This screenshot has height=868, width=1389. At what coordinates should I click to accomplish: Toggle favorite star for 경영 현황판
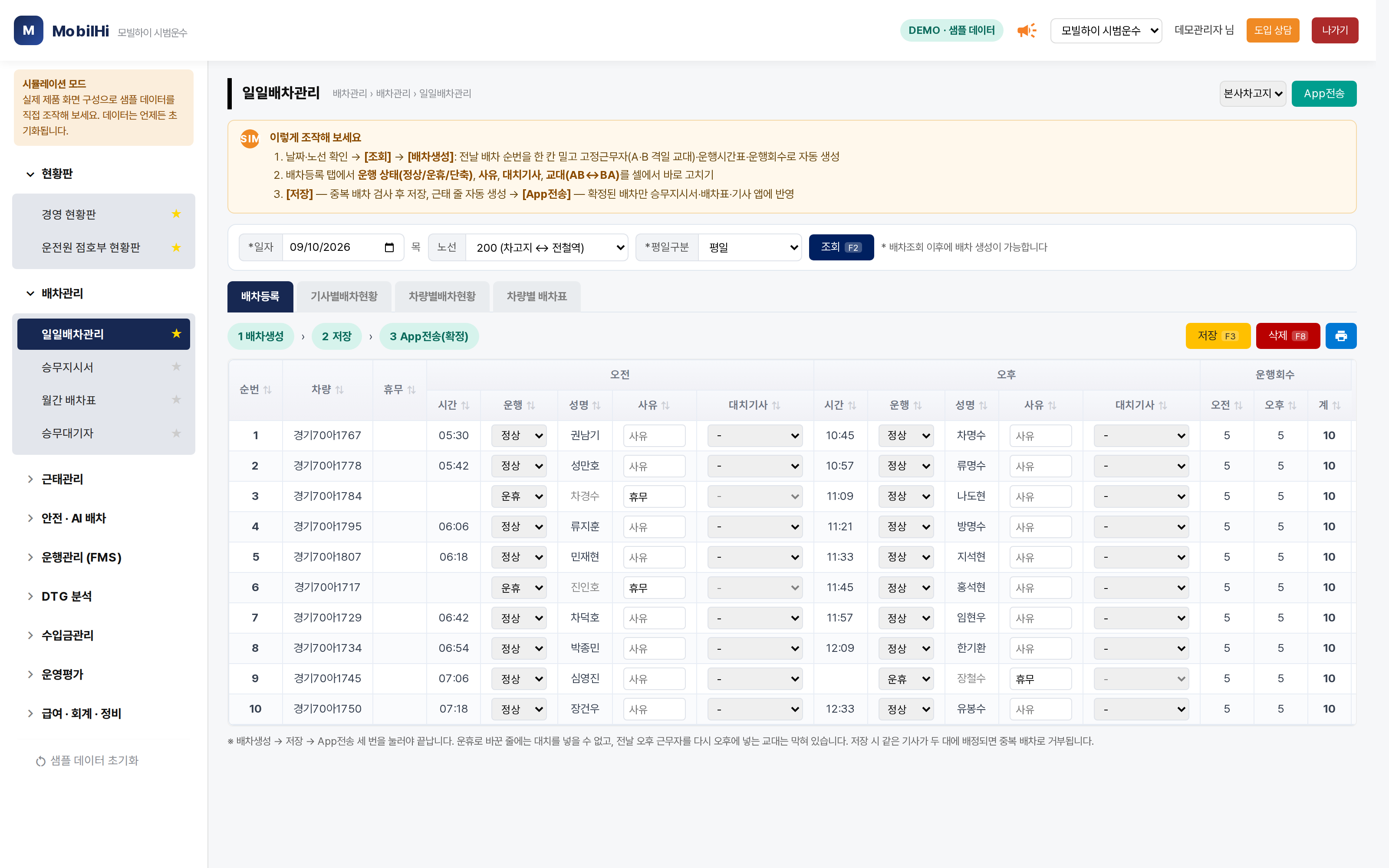pos(176,214)
